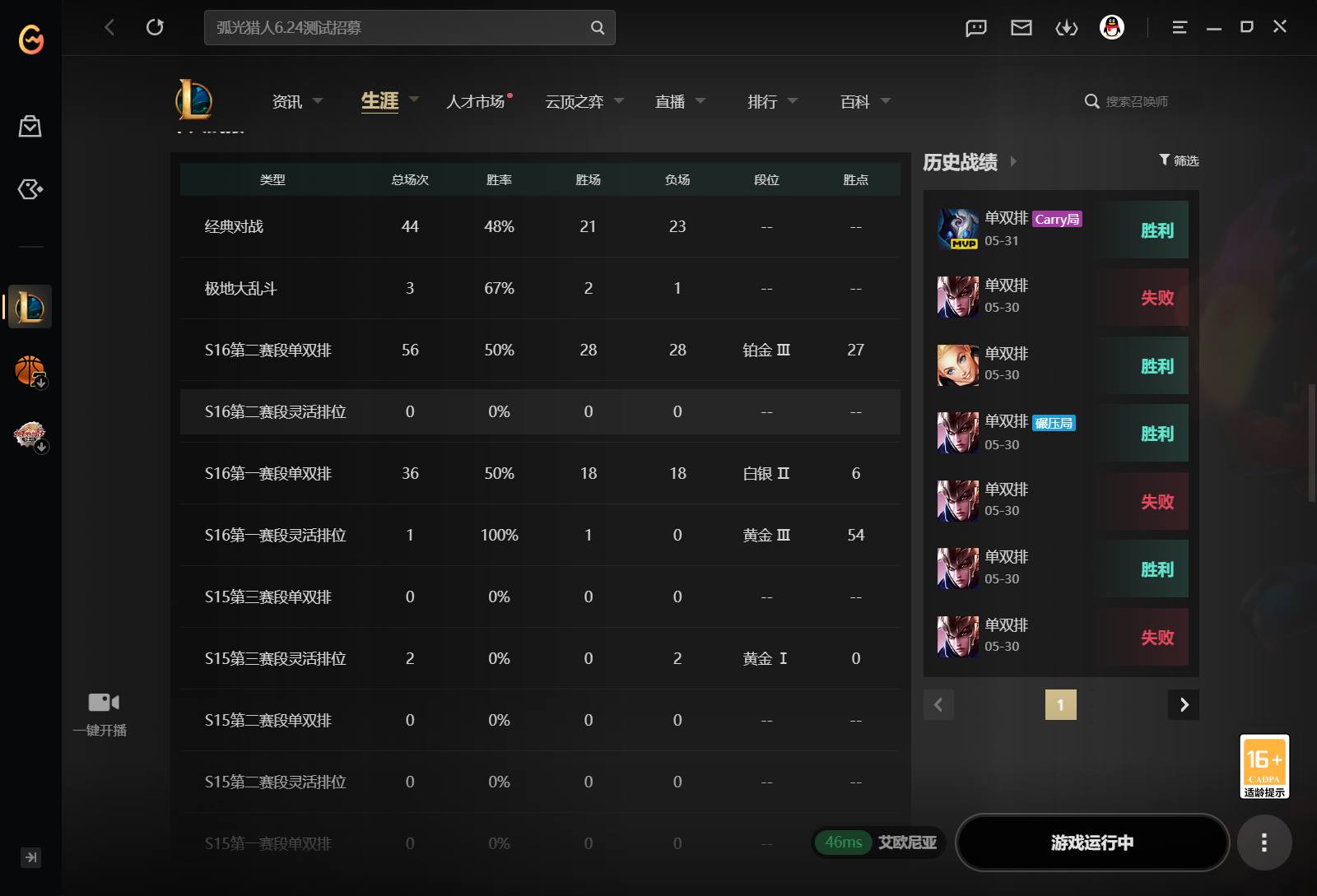The width and height of the screenshot is (1317, 896).
Task: Click the 筛选 filter label
Action: tap(1186, 160)
